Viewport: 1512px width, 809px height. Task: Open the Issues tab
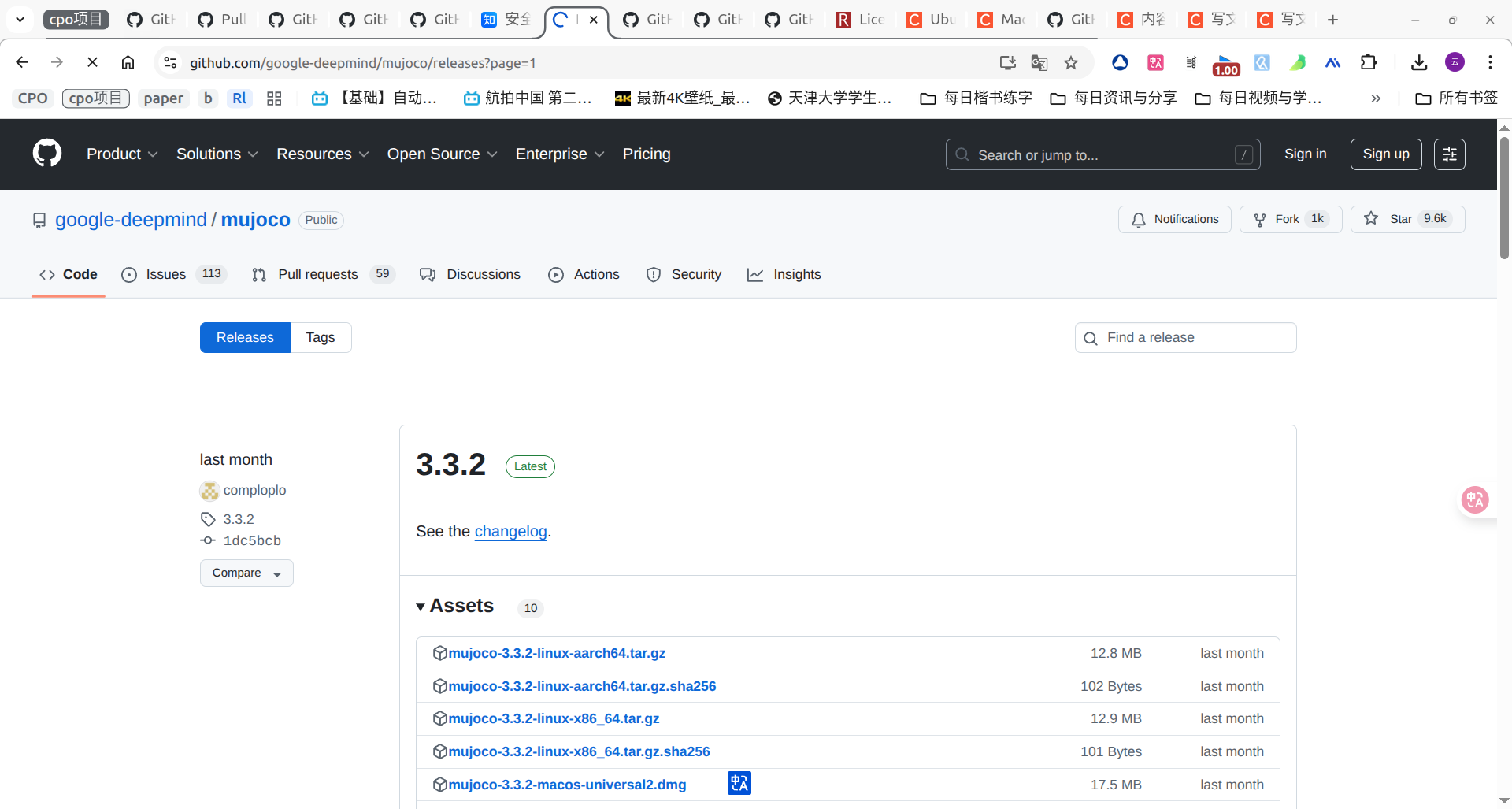coord(174,274)
